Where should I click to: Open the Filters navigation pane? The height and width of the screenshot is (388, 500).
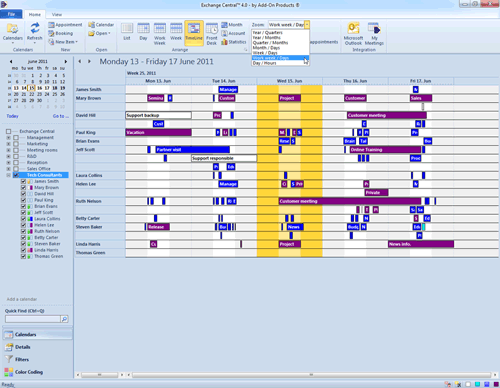point(37,359)
